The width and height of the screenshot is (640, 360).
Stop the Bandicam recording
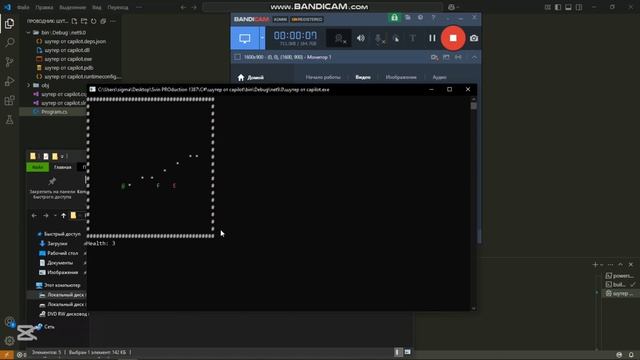point(453,38)
